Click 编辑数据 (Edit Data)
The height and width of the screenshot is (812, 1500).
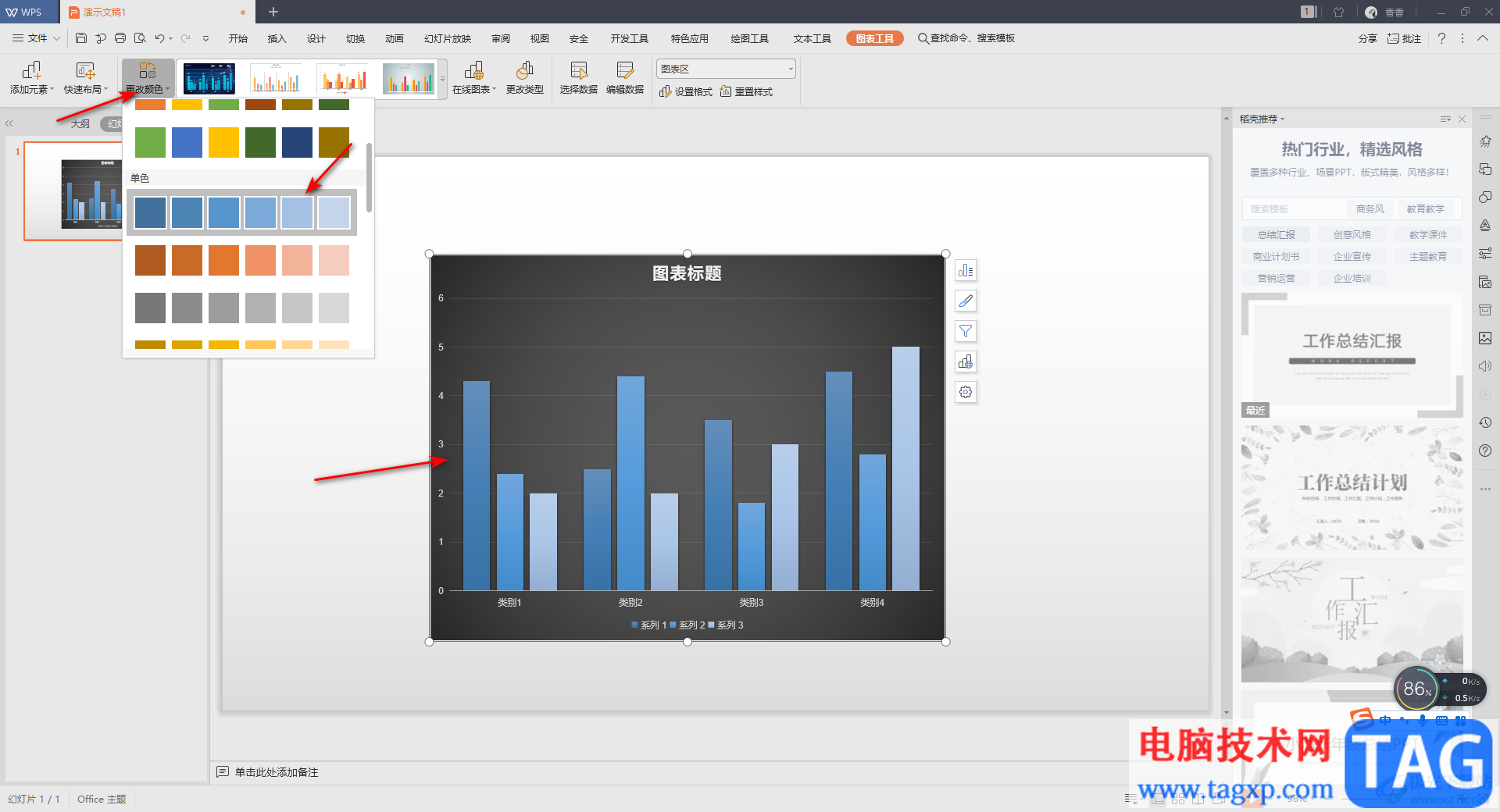pos(625,78)
